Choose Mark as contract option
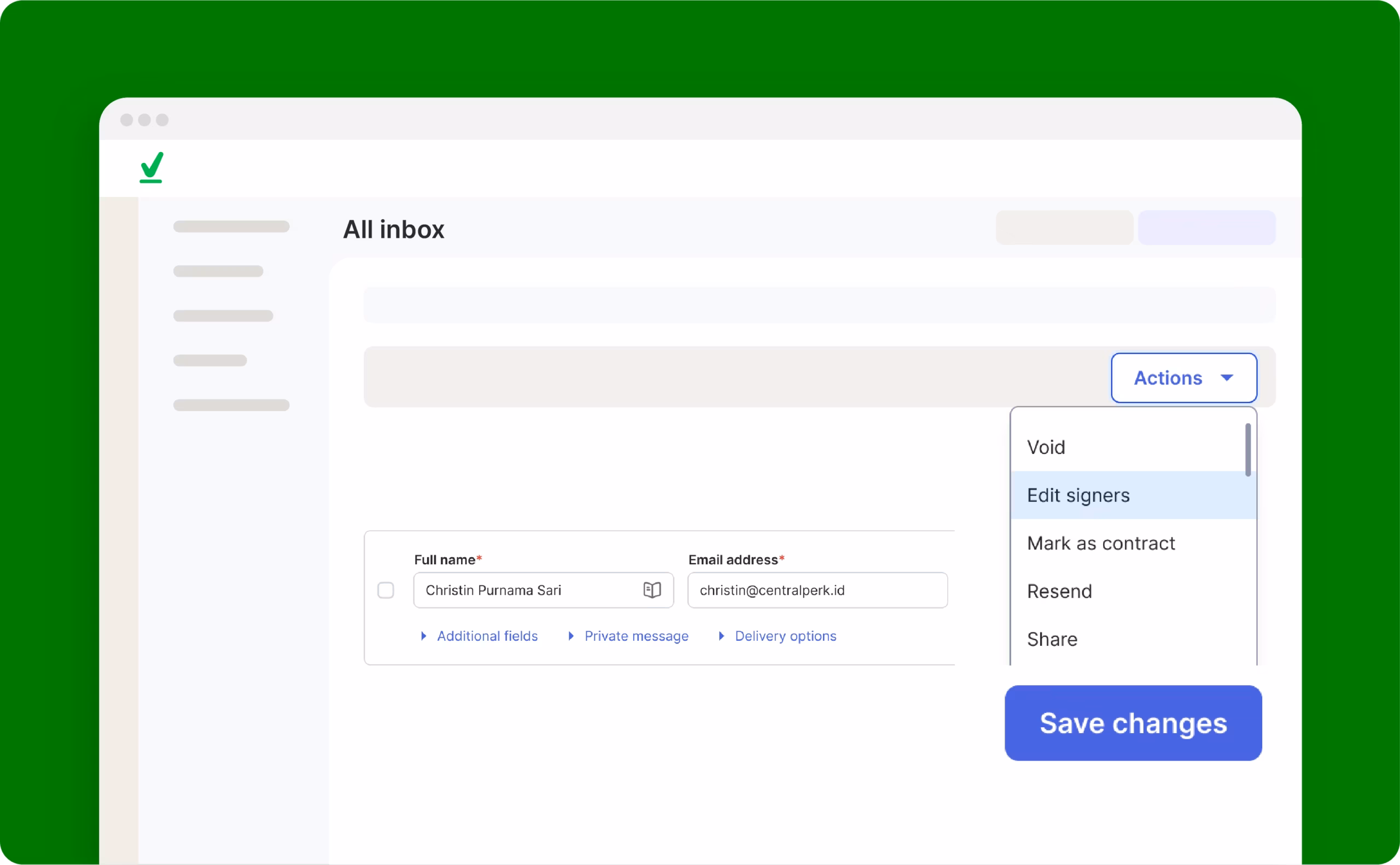 coord(1101,543)
